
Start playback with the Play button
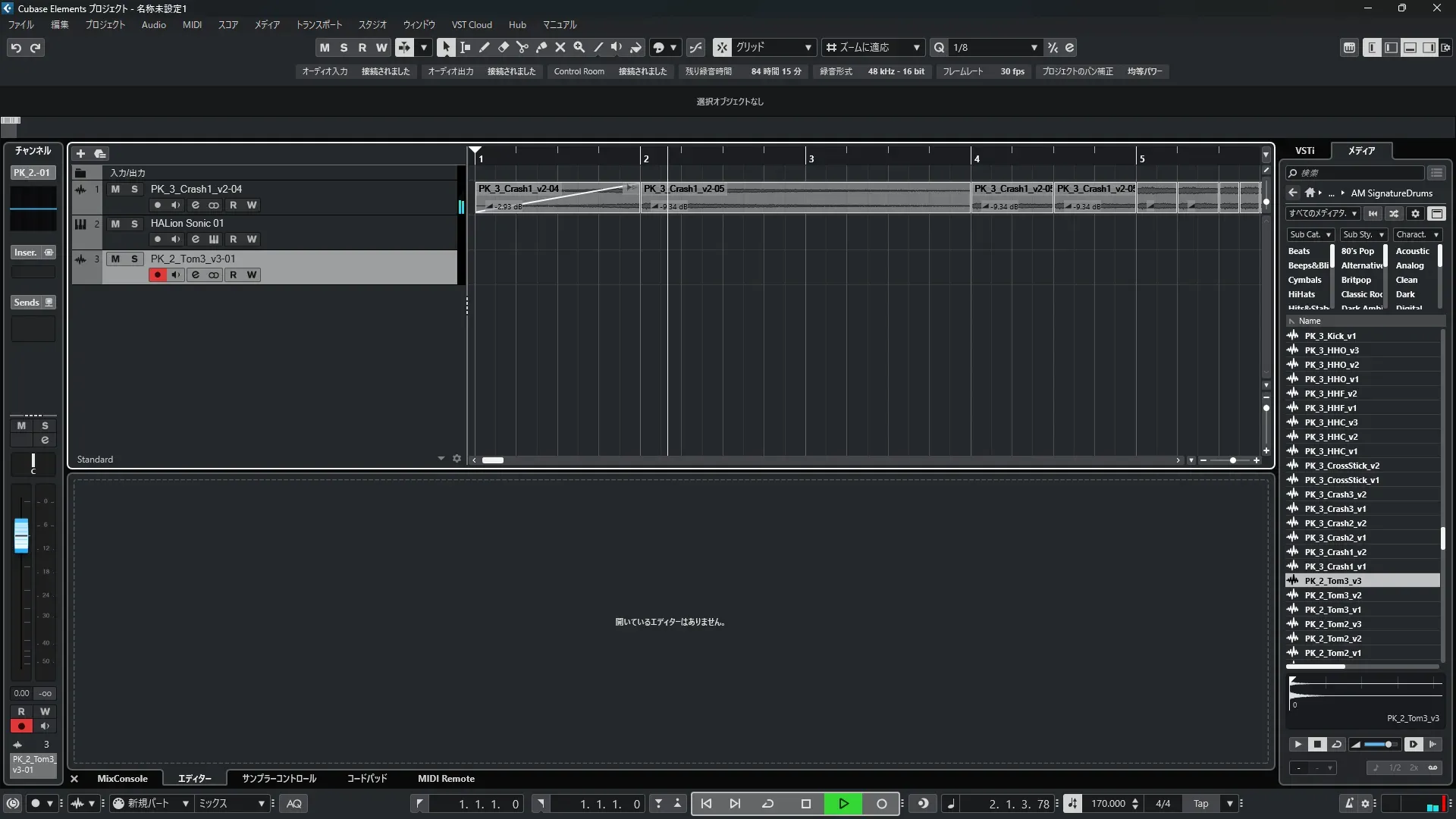[843, 804]
